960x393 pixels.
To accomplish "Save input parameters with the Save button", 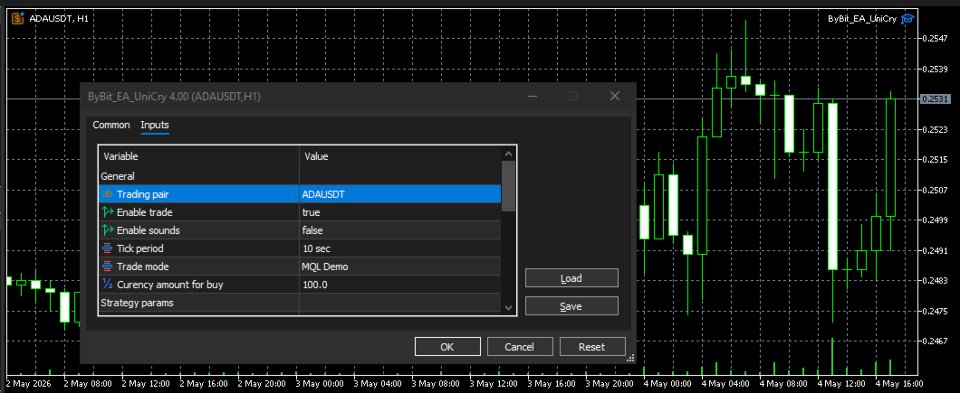I will click(x=571, y=306).
